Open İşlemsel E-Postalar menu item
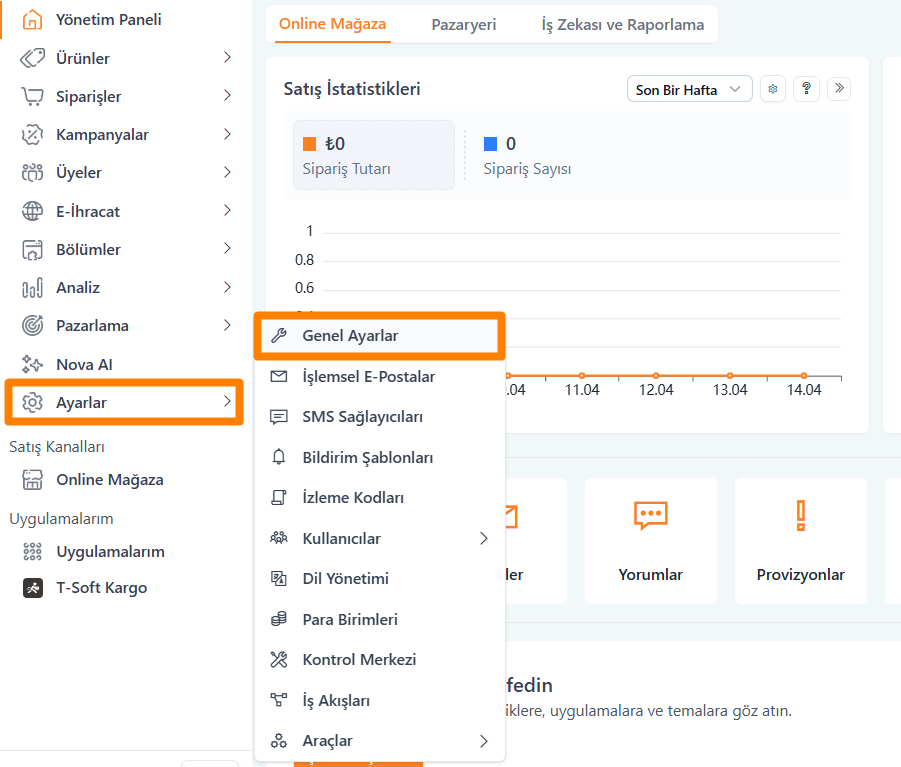Image resolution: width=901 pixels, height=767 pixels. 368,377
